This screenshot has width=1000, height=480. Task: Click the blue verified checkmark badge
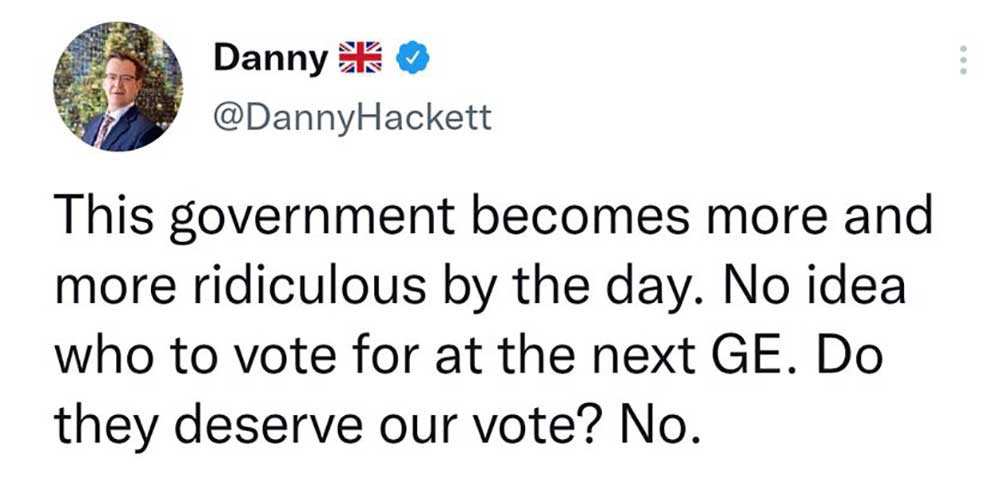(412, 60)
